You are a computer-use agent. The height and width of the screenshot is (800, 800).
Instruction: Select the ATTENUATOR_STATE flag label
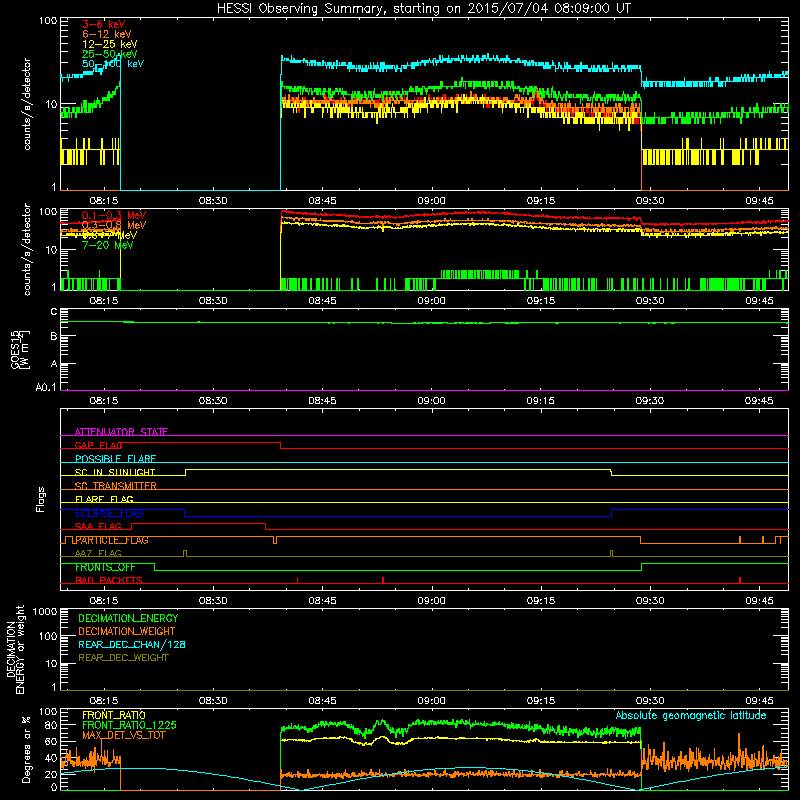(x=121, y=432)
